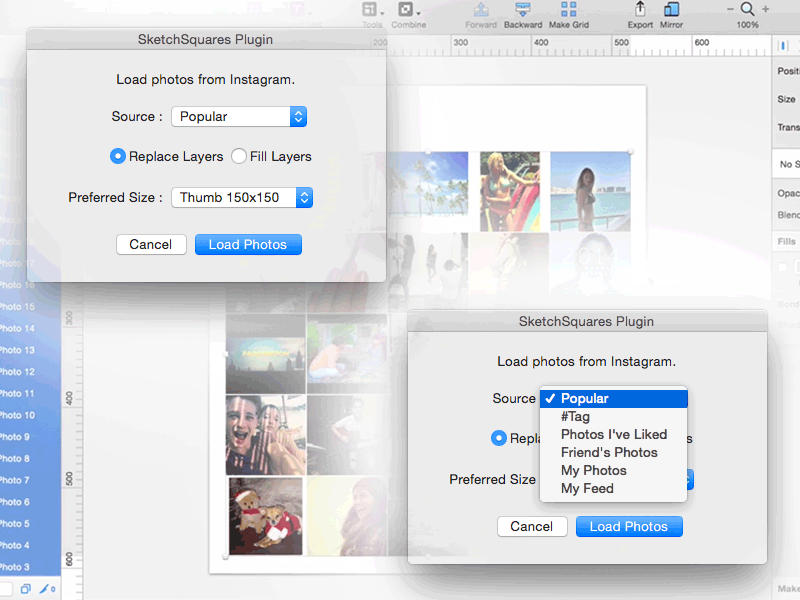Click the Forward toolbar icon
This screenshot has height=600, width=800.
[x=481, y=10]
